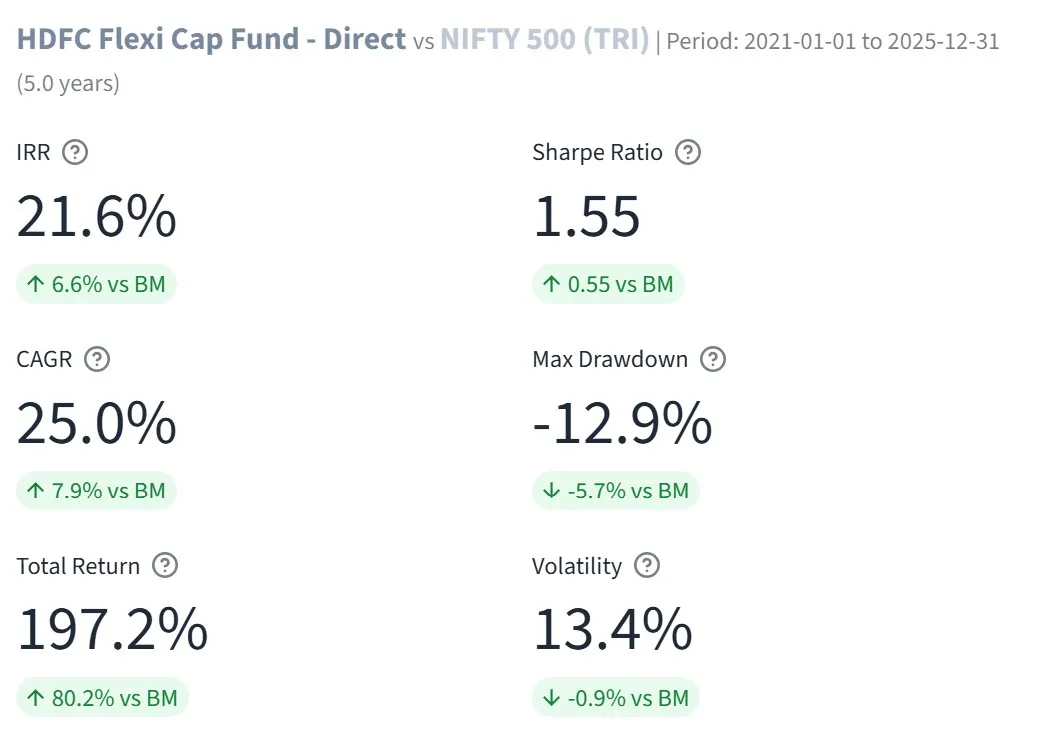
Task: Open the Volatility help icon
Action: pos(647,566)
